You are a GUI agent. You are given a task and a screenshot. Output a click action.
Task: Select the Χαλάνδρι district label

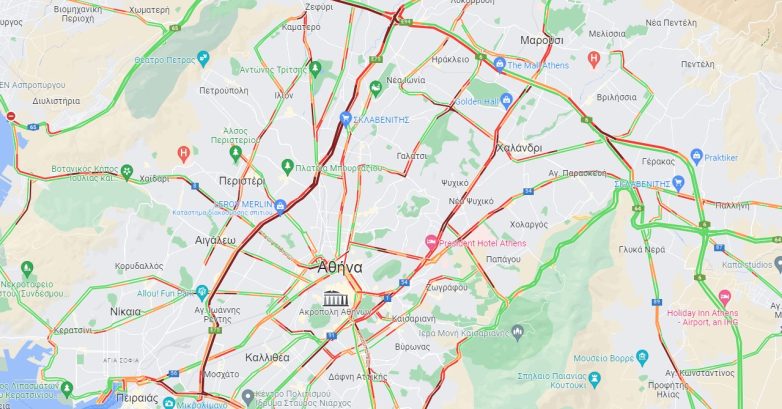coord(519,148)
